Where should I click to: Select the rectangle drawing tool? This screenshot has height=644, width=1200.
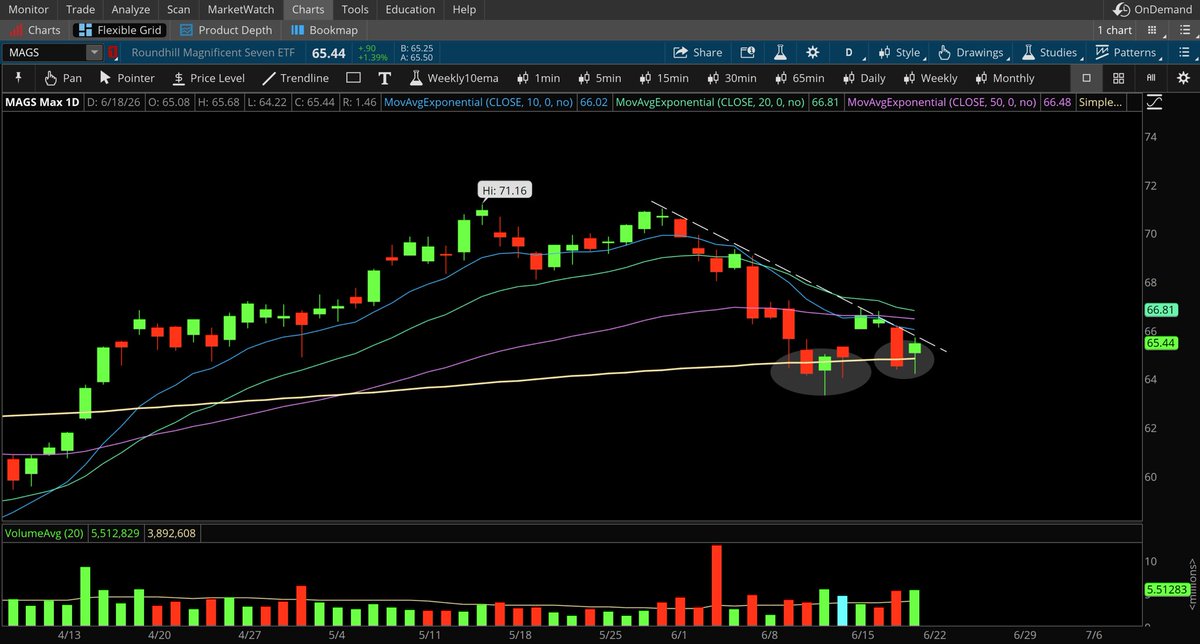pos(354,78)
